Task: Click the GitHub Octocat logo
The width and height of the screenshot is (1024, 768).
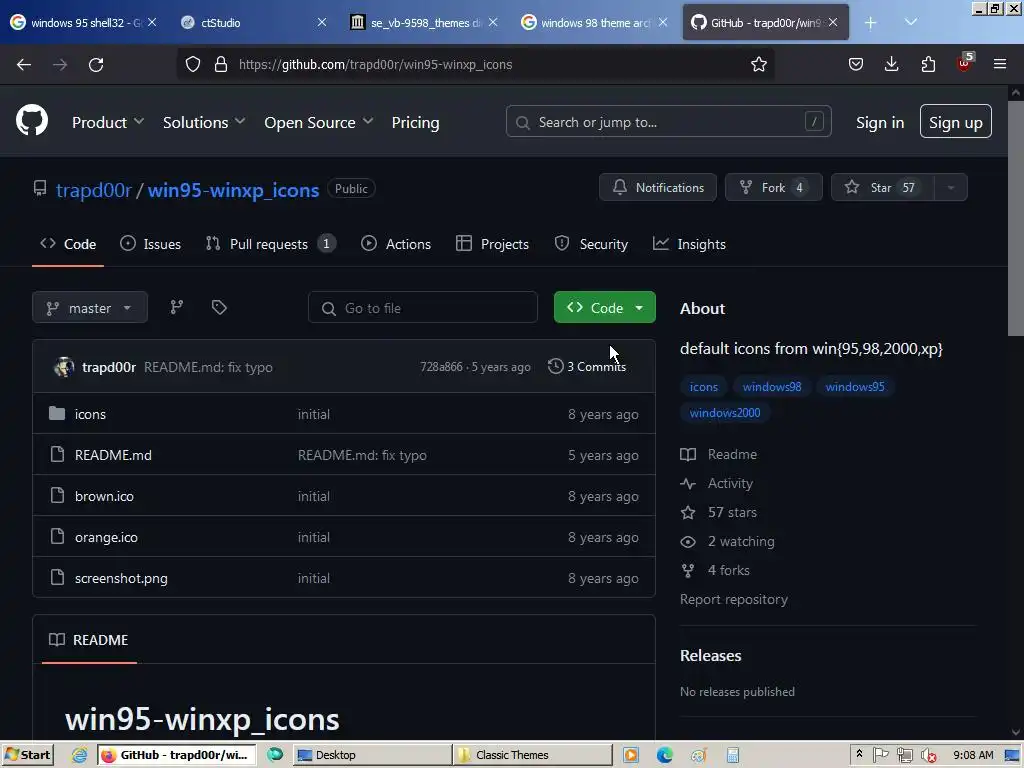Action: coord(31,121)
